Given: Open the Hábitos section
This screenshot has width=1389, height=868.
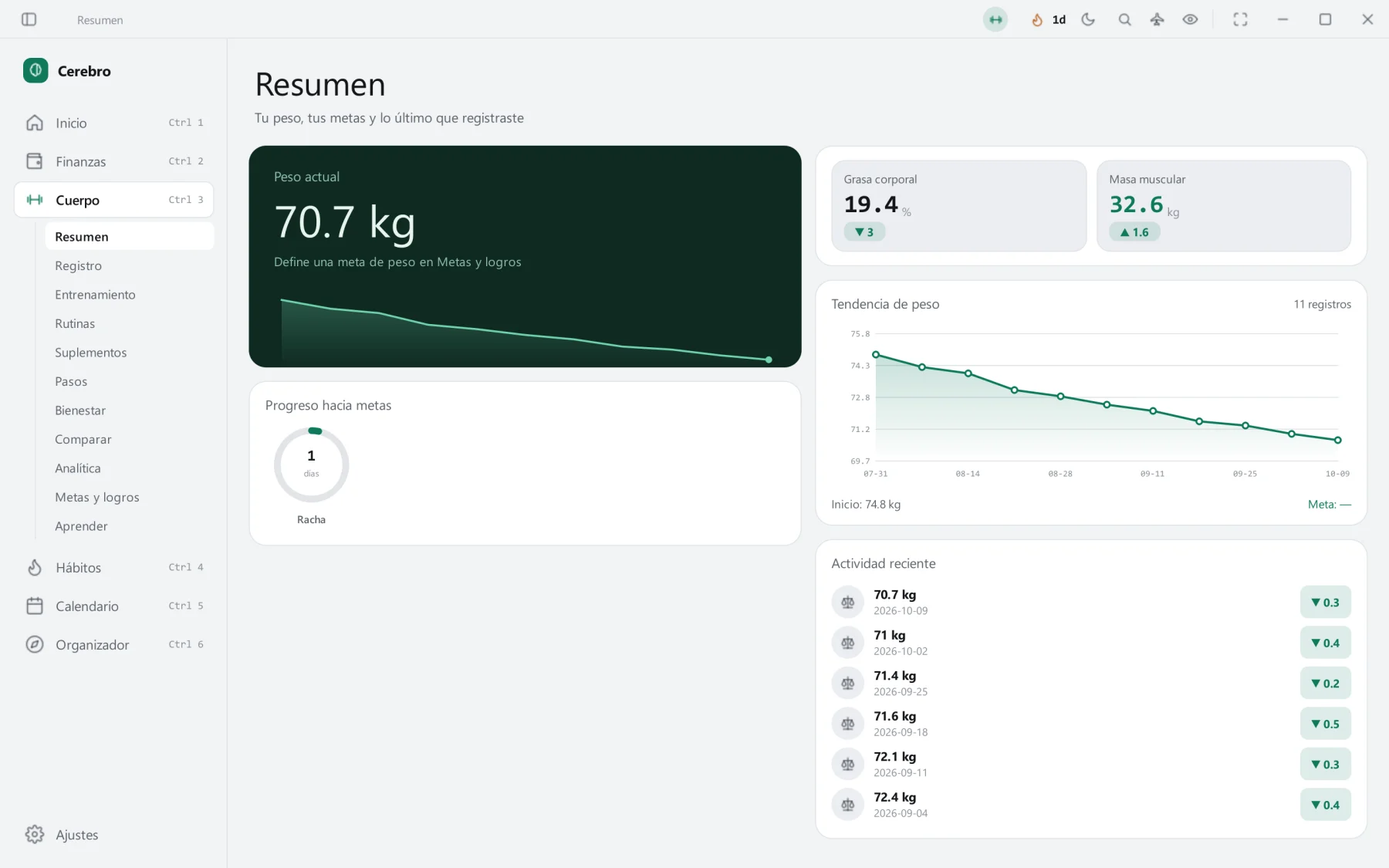Looking at the screenshot, I should 113,567.
